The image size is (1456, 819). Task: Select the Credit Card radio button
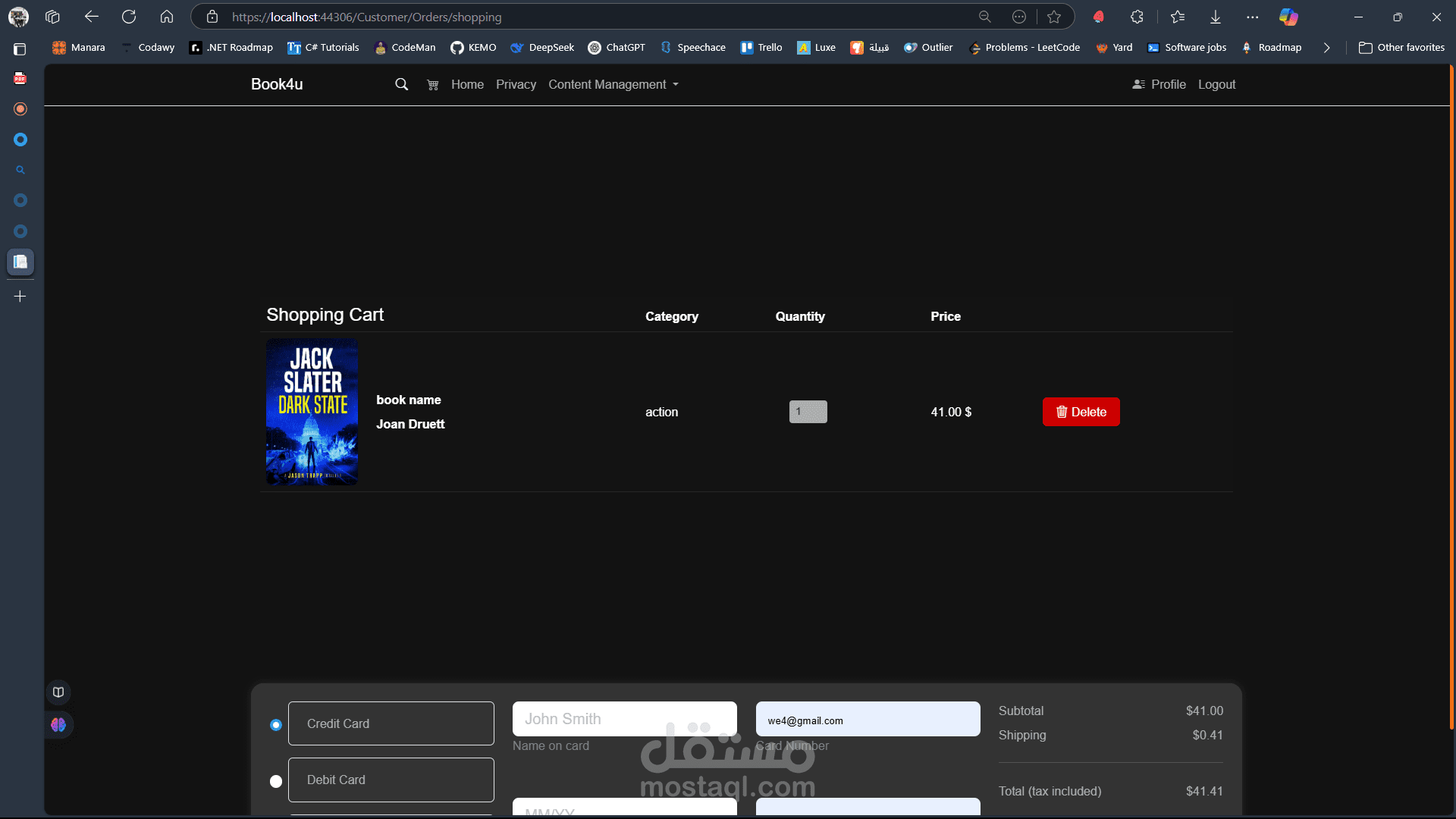[x=276, y=725]
